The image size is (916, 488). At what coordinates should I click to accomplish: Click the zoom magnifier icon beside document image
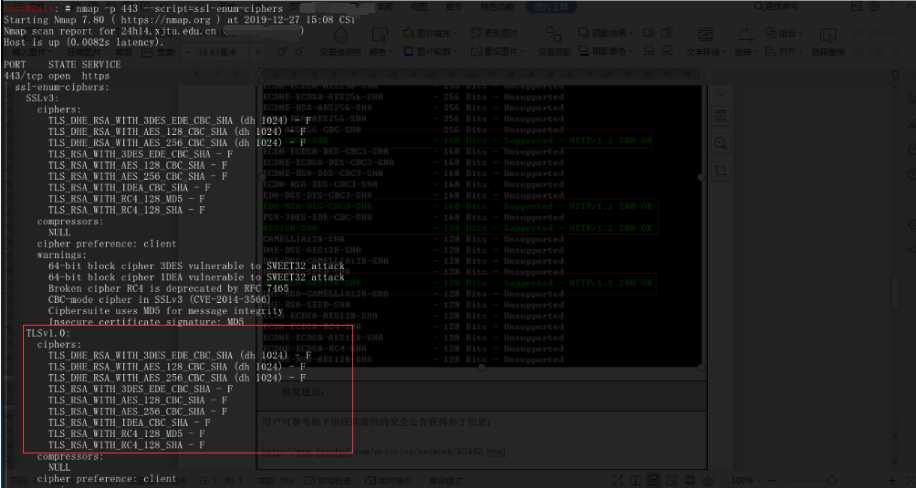click(721, 143)
